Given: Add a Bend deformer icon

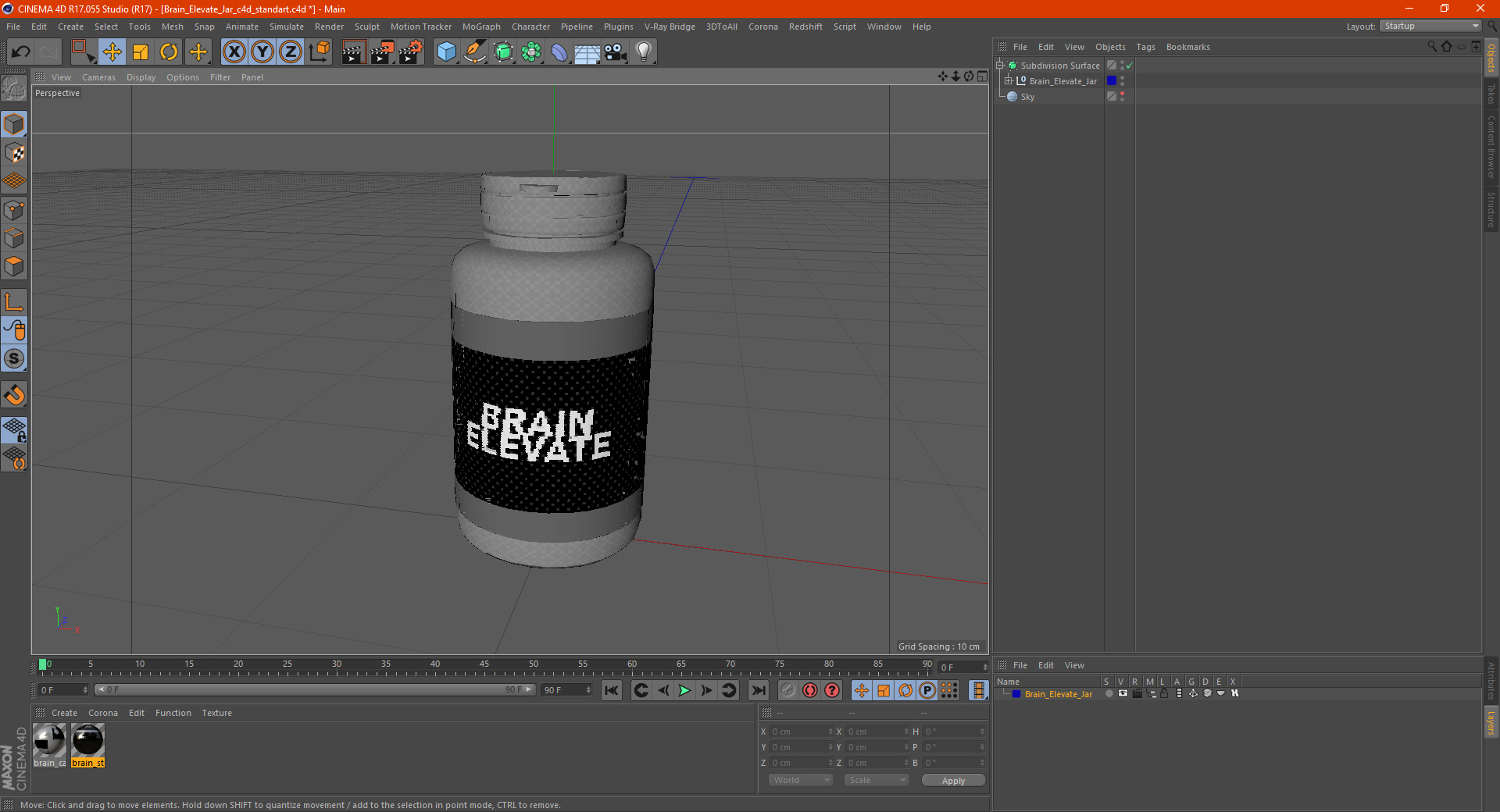Looking at the screenshot, I should (559, 52).
